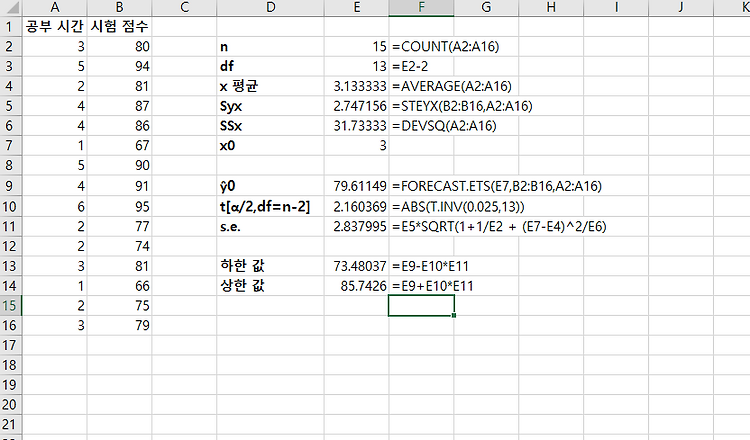Image resolution: width=750 pixels, height=440 pixels.
Task: Click the =STEYX(B2:B16,A2:A16) formula text
Action: [x=463, y=106]
